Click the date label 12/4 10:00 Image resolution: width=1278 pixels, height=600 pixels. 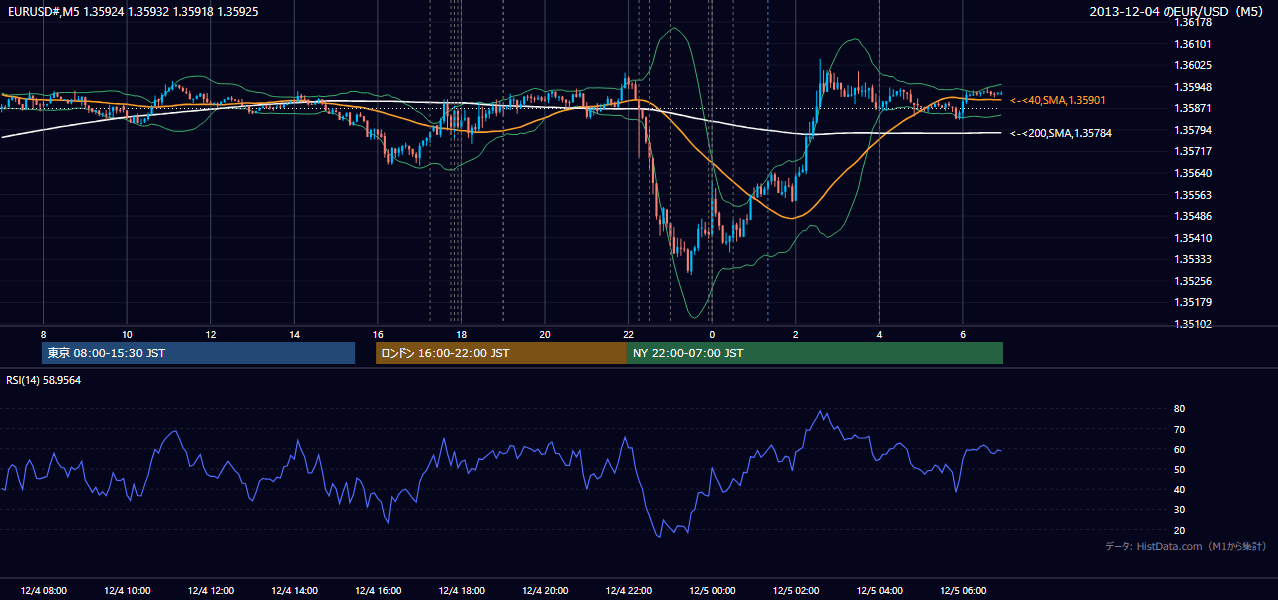point(127,591)
